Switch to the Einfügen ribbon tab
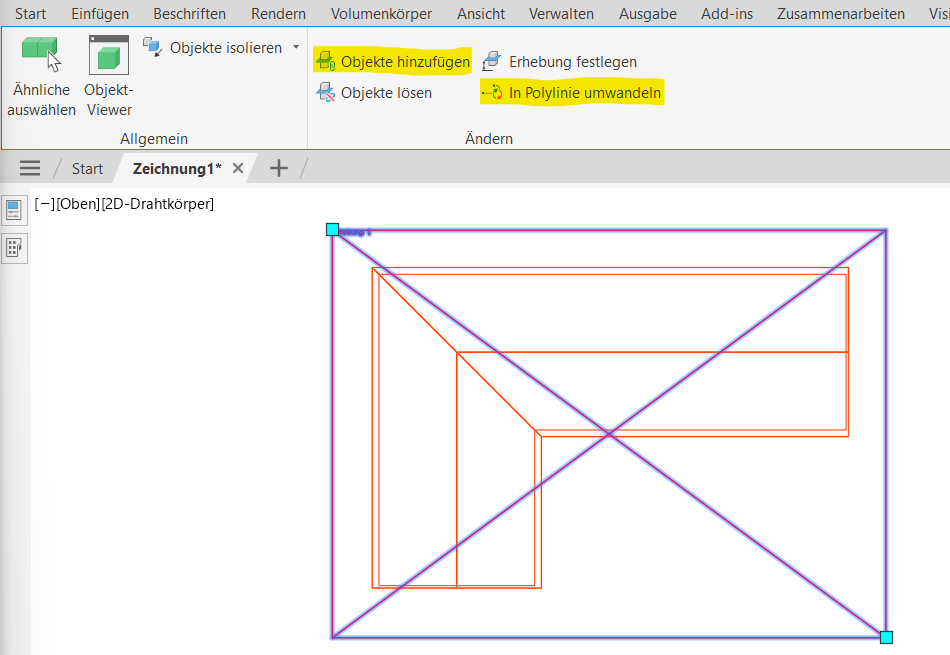The width and height of the screenshot is (950, 655). point(100,14)
